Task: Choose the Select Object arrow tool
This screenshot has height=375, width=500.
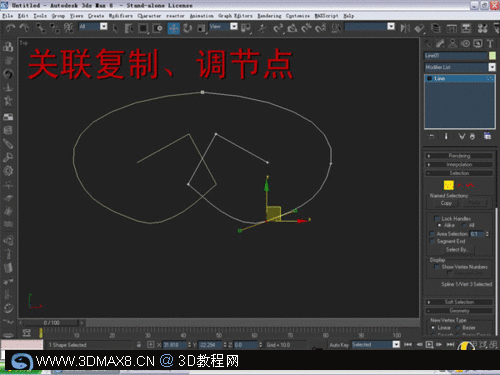Action: tap(115, 28)
